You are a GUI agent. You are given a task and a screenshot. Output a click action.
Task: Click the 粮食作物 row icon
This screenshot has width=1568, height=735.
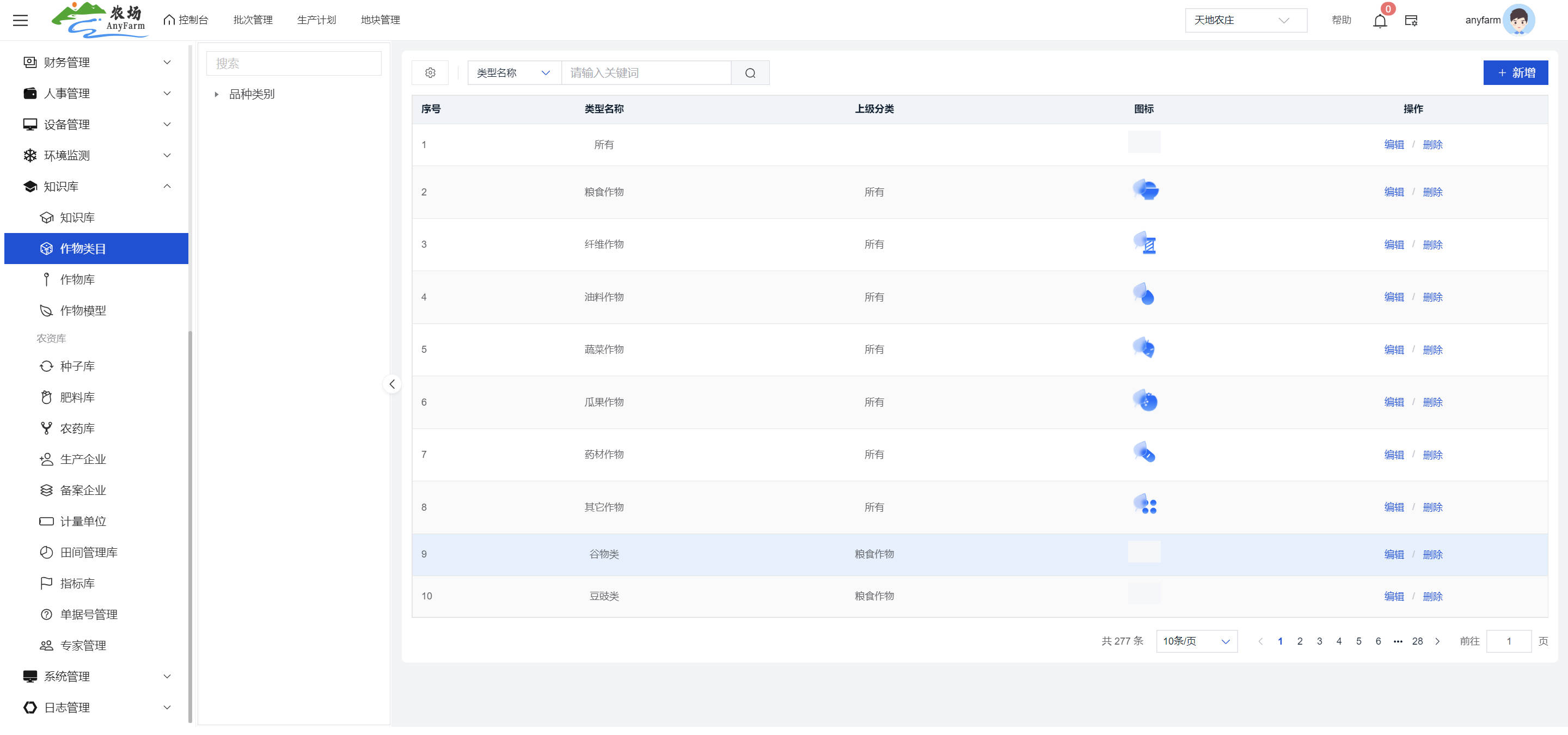tap(1145, 190)
